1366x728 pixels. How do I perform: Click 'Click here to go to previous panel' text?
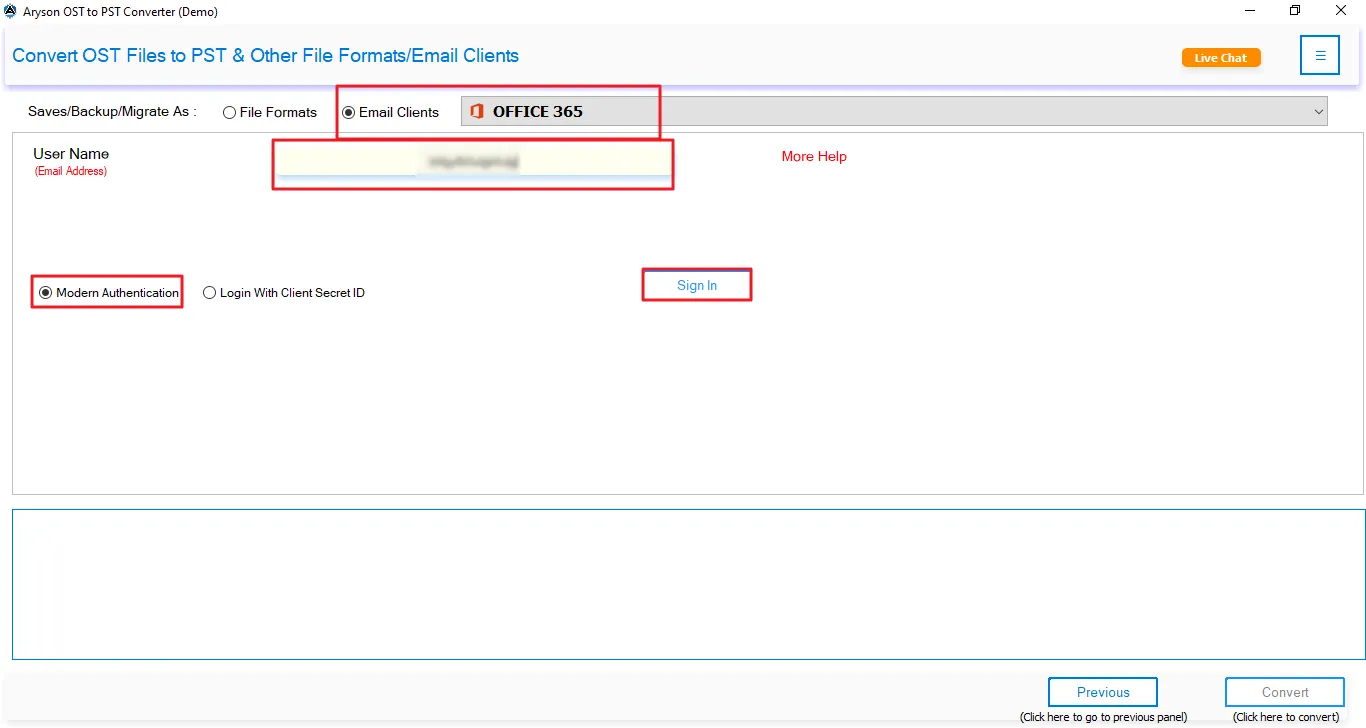coord(1103,716)
